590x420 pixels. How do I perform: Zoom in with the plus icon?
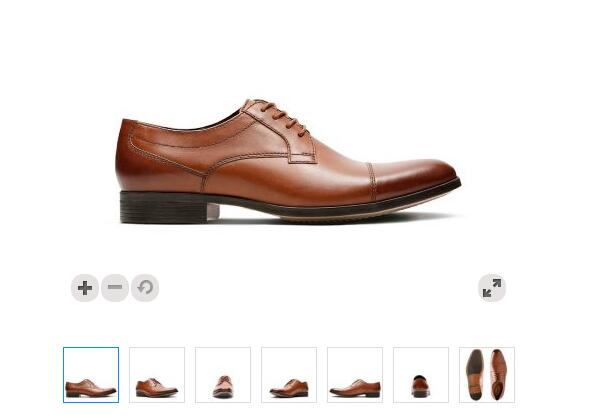coord(85,288)
